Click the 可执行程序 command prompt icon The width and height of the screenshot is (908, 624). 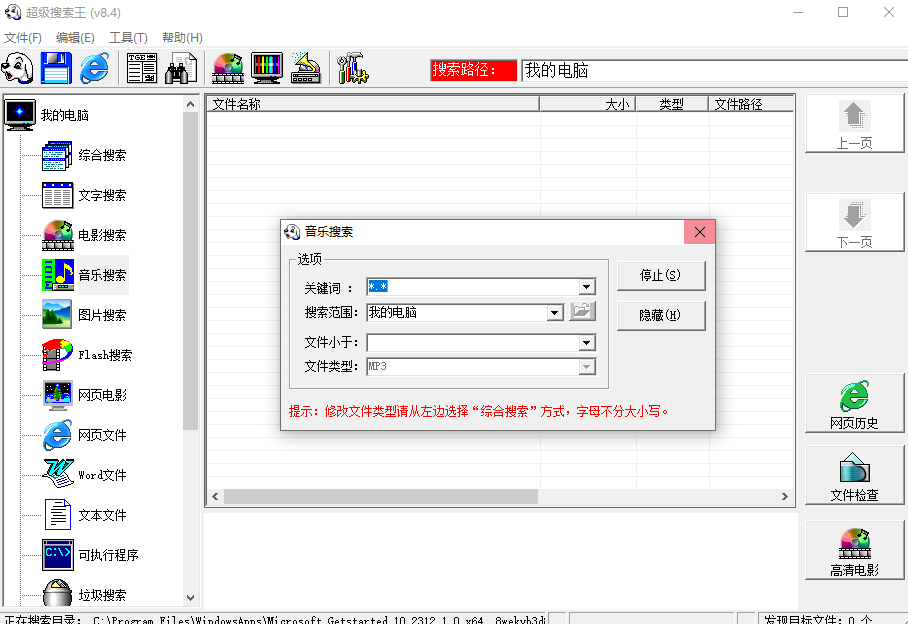[57, 555]
